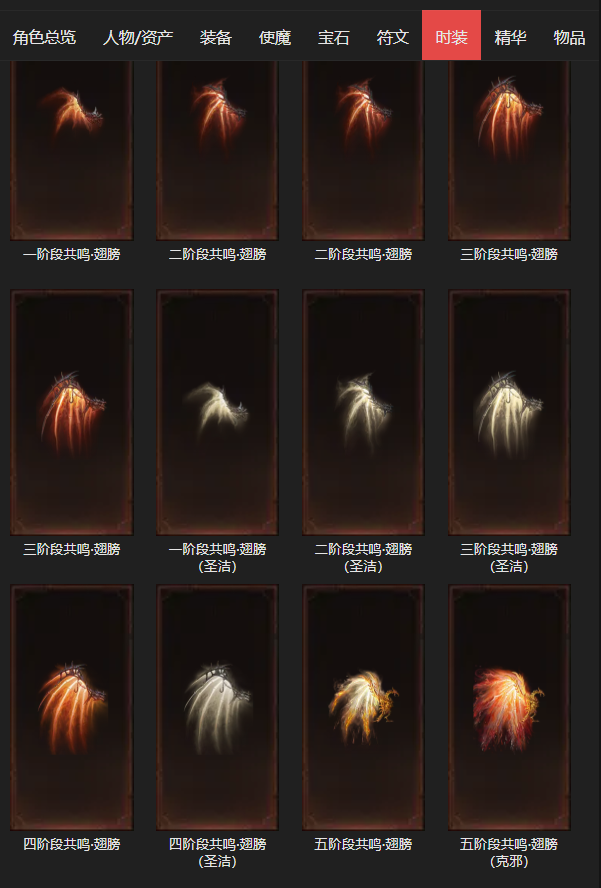Viewport: 601px width, 888px height.
Task: Open the 宝石 tab
Action: [334, 37]
